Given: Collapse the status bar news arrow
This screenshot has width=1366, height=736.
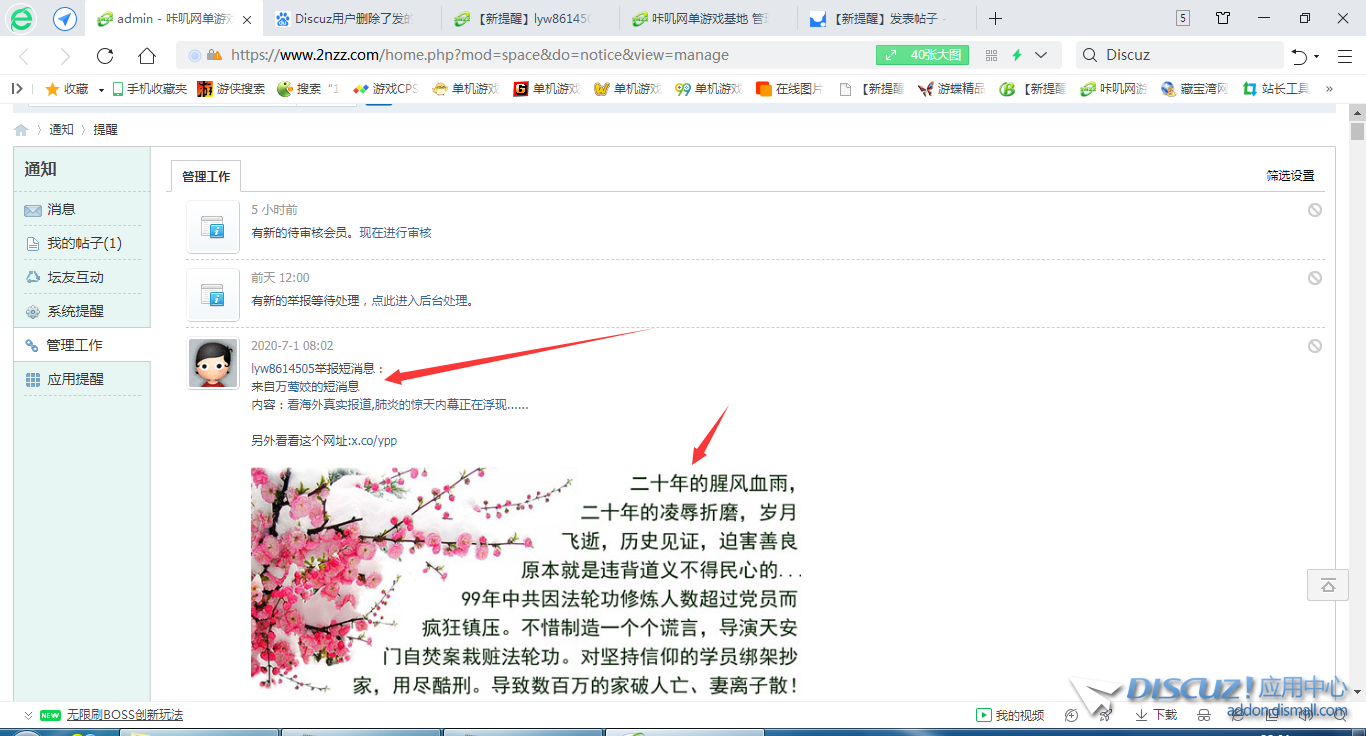Looking at the screenshot, I should (28, 715).
